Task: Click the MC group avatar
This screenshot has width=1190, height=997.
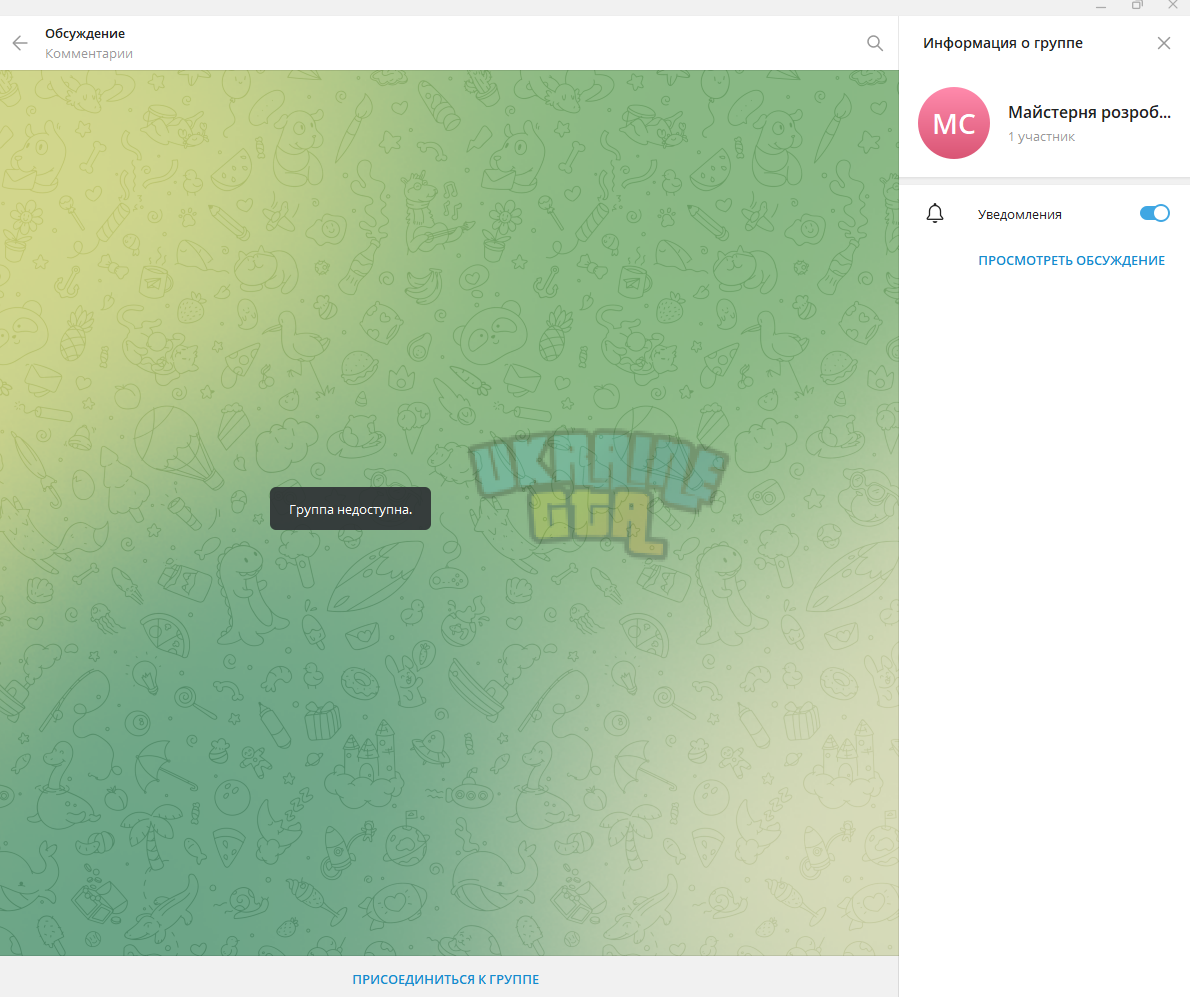Action: point(953,123)
